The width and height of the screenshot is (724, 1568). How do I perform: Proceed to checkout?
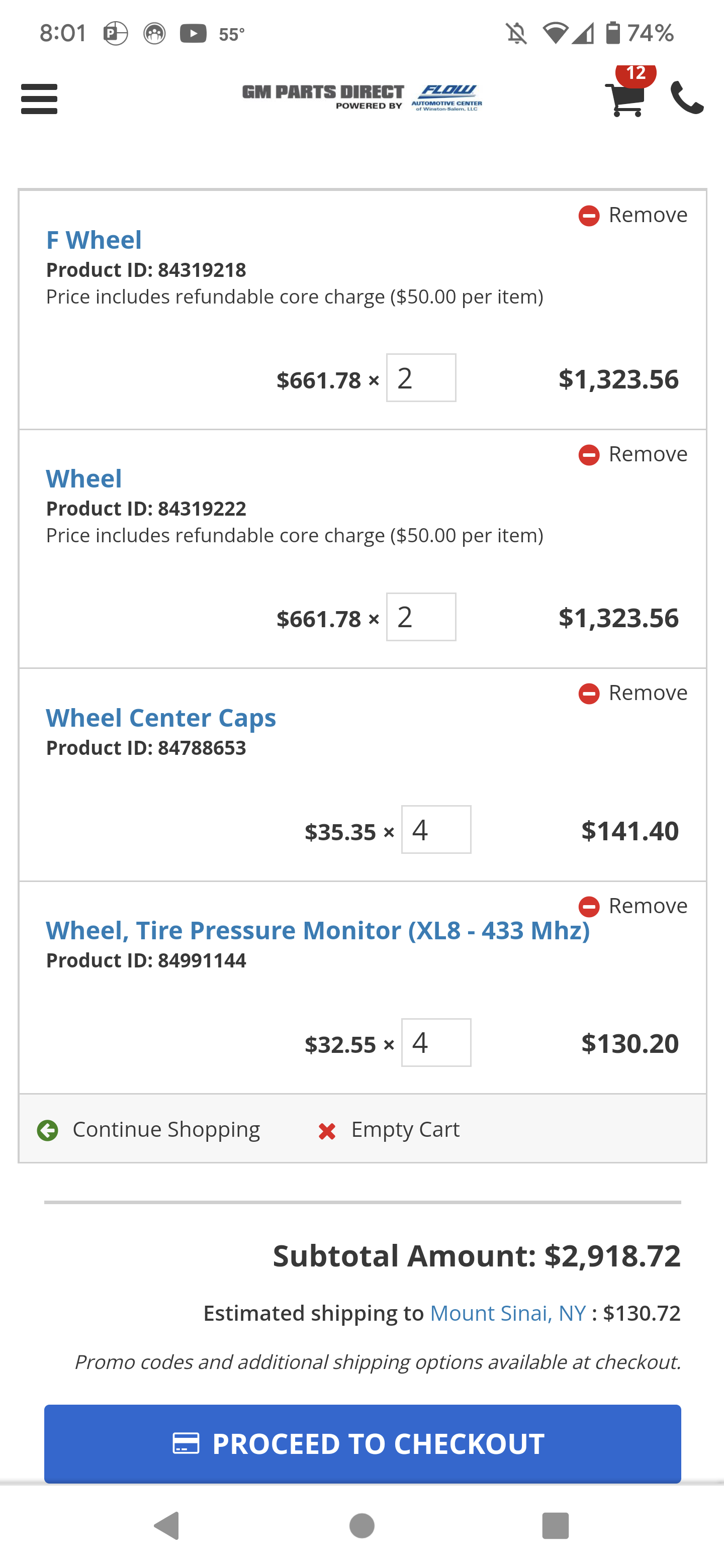click(x=361, y=1443)
